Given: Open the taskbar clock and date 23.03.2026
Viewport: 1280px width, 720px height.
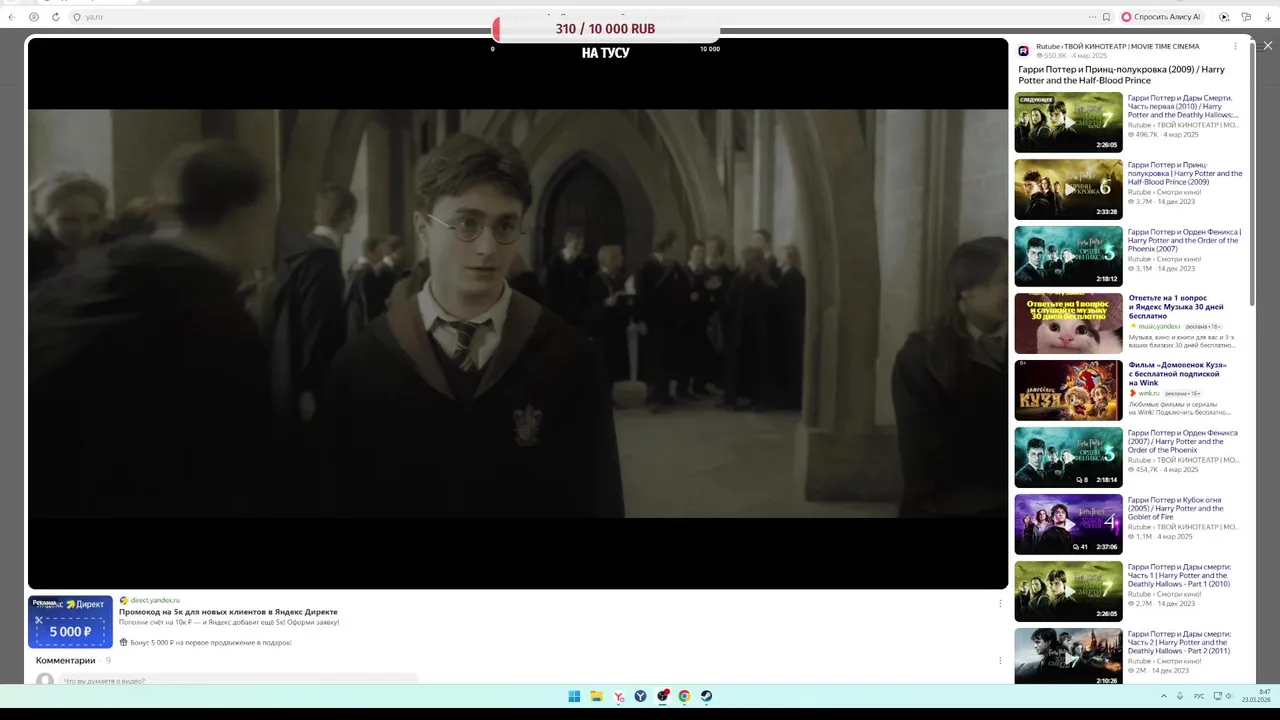Looking at the screenshot, I should pos(1256,696).
